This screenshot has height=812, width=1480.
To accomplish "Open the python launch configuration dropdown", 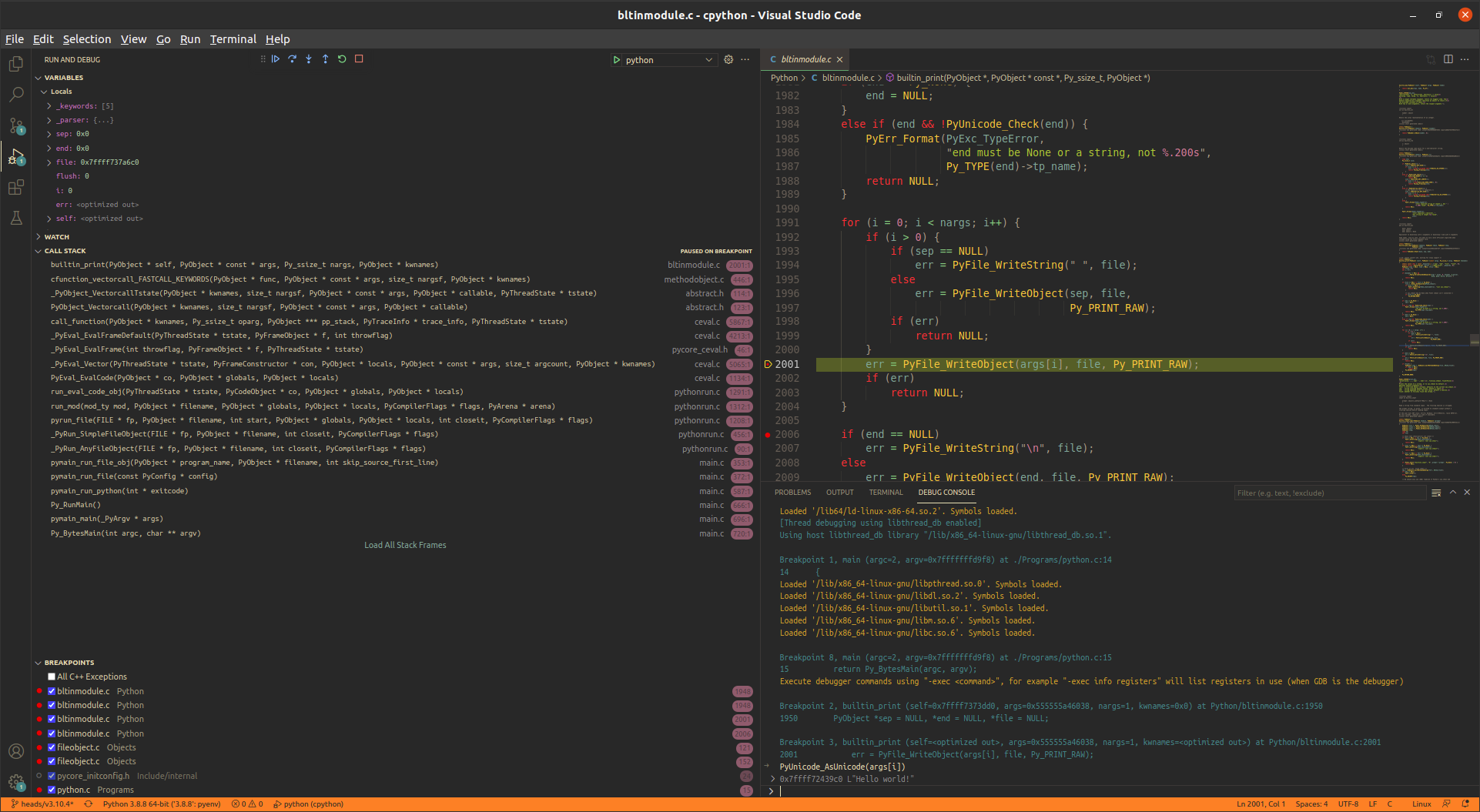I will point(668,60).
